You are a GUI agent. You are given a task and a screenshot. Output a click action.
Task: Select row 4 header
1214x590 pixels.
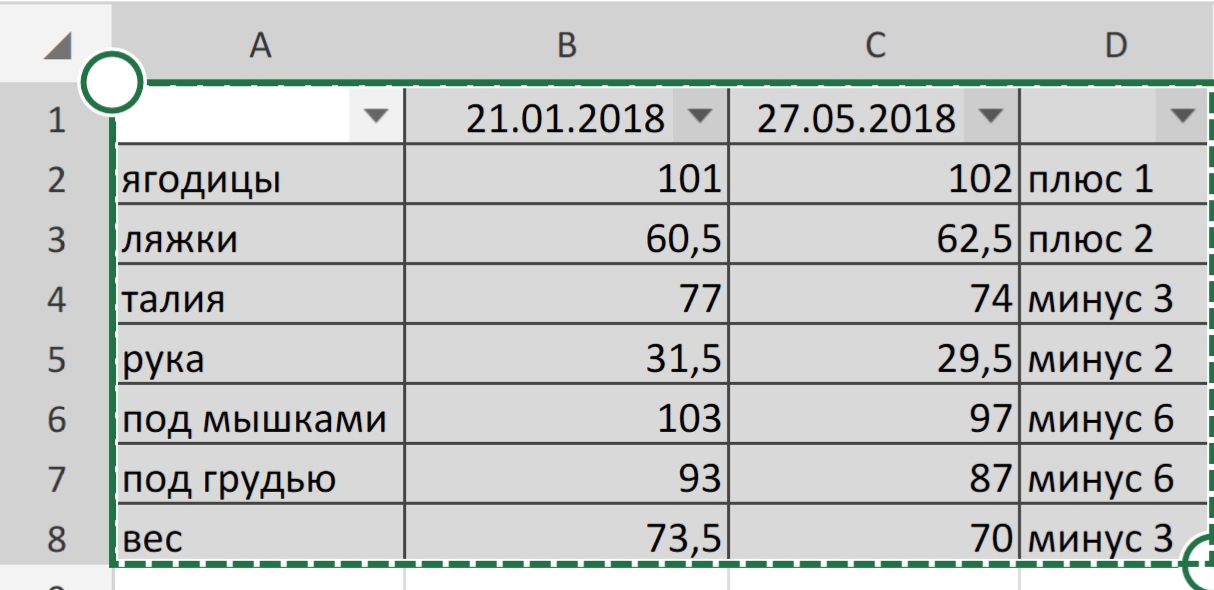55,299
